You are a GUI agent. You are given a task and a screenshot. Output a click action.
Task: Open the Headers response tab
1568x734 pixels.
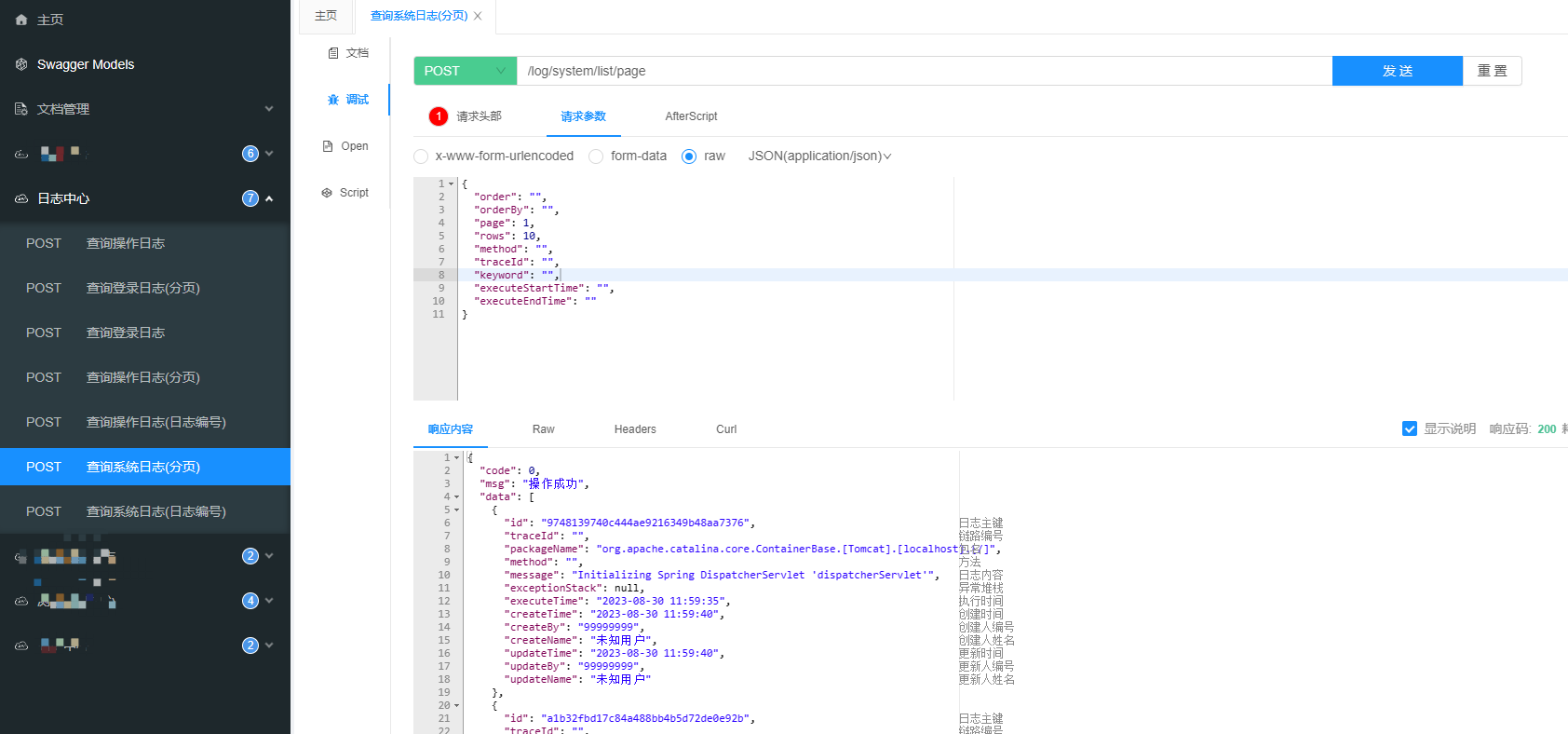pyautogui.click(x=635, y=429)
